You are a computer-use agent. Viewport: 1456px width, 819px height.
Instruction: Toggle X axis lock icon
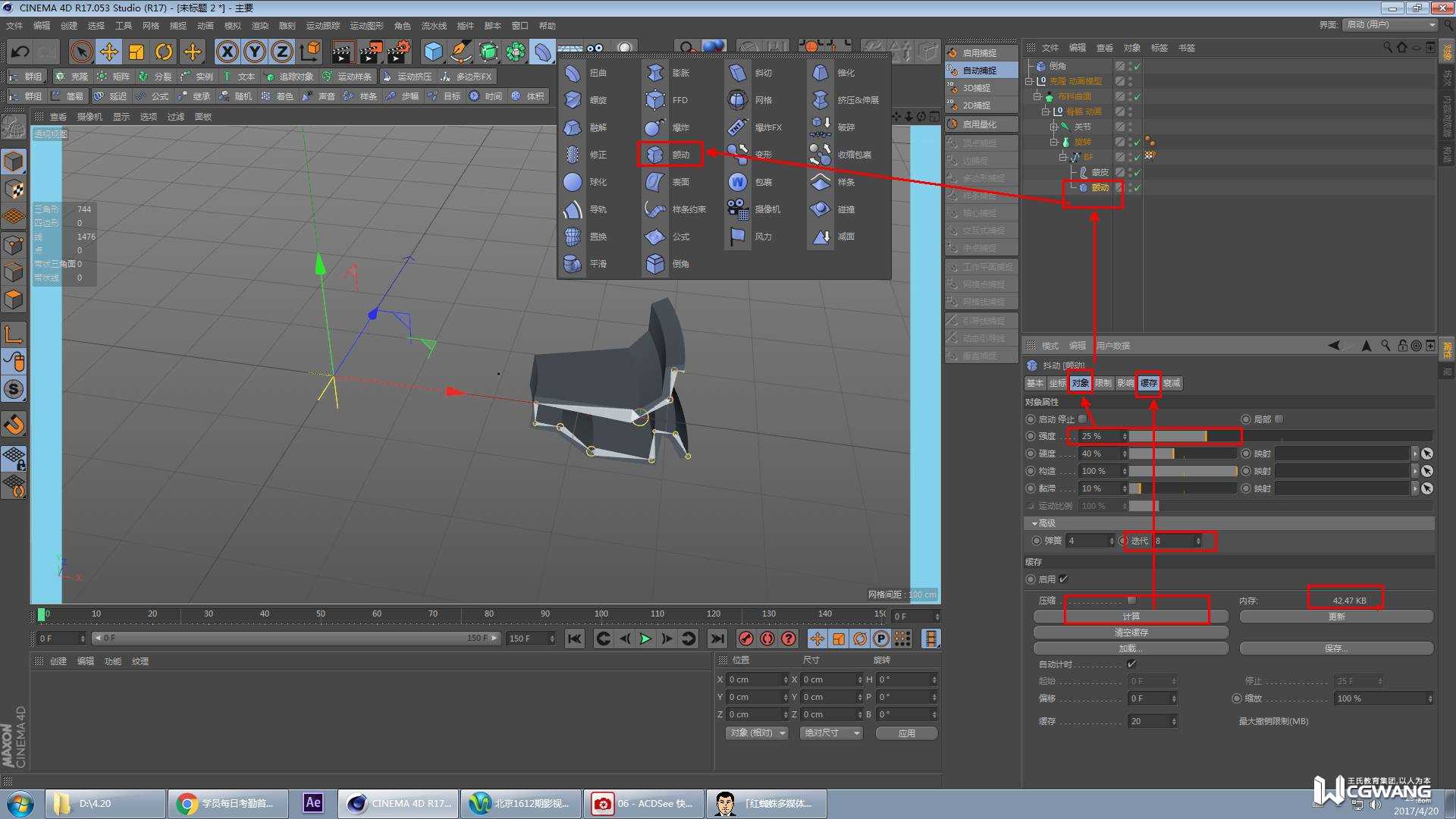(x=227, y=52)
